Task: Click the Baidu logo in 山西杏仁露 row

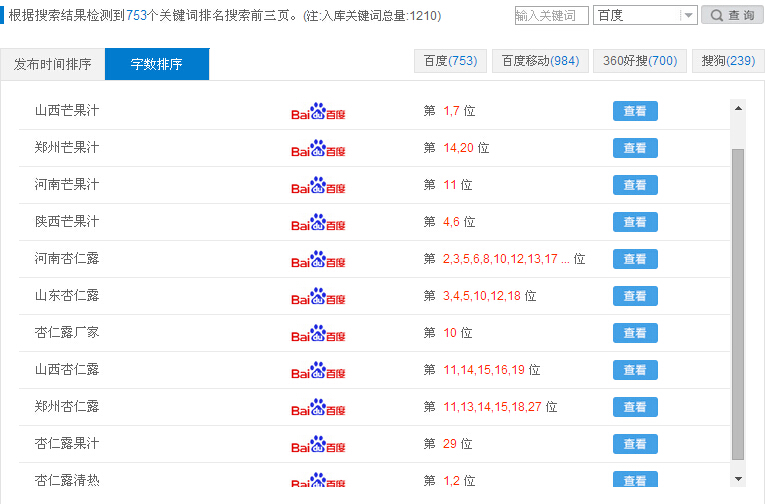Action: tap(318, 371)
